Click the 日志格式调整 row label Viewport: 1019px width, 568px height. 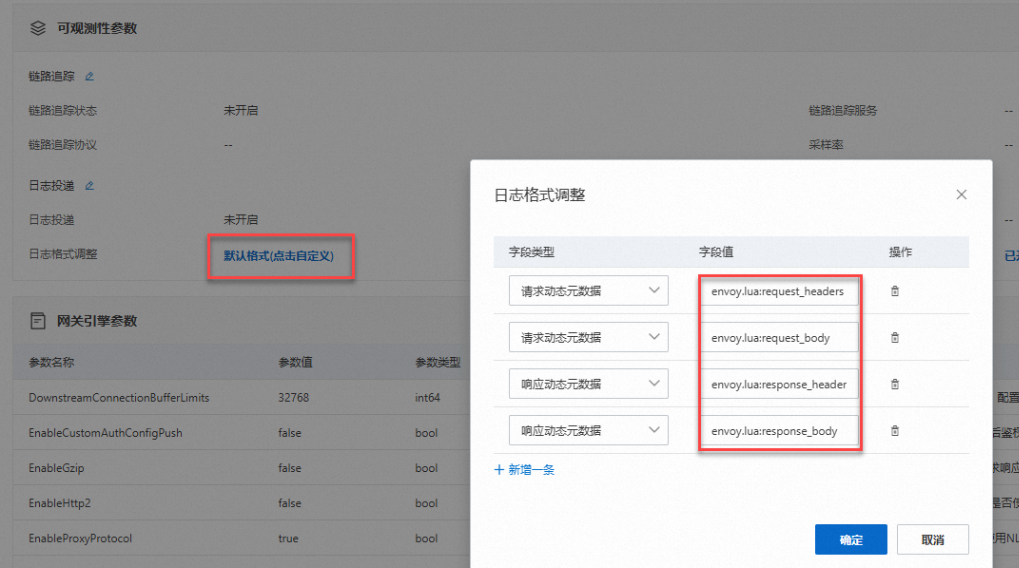(63, 254)
